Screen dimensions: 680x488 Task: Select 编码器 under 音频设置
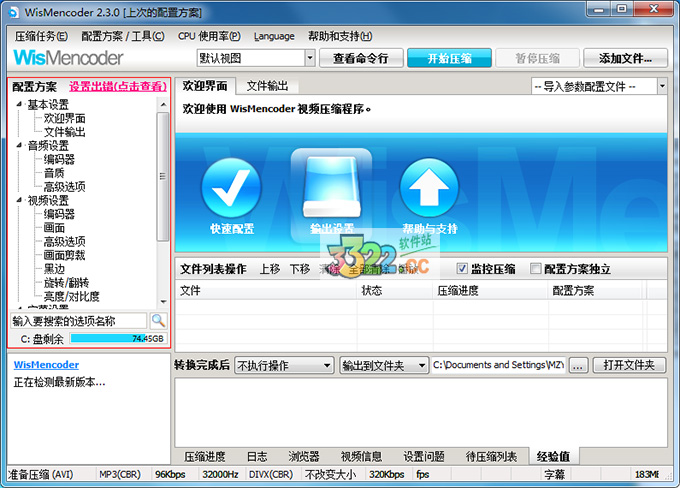(59, 159)
